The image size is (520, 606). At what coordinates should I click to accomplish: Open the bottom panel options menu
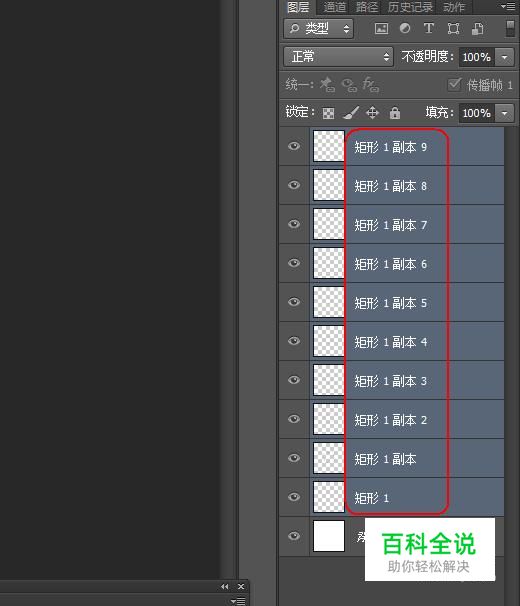[x=238, y=601]
